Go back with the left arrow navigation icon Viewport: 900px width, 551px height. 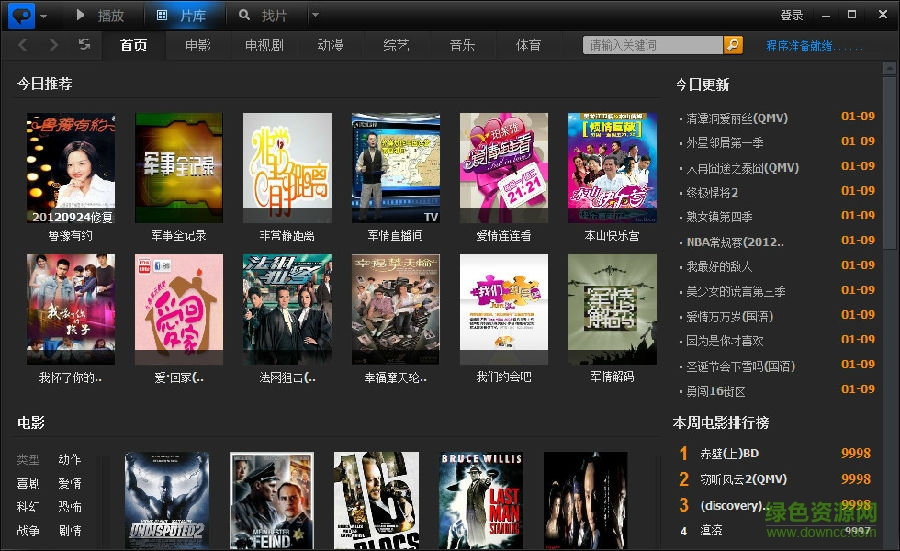click(x=24, y=45)
